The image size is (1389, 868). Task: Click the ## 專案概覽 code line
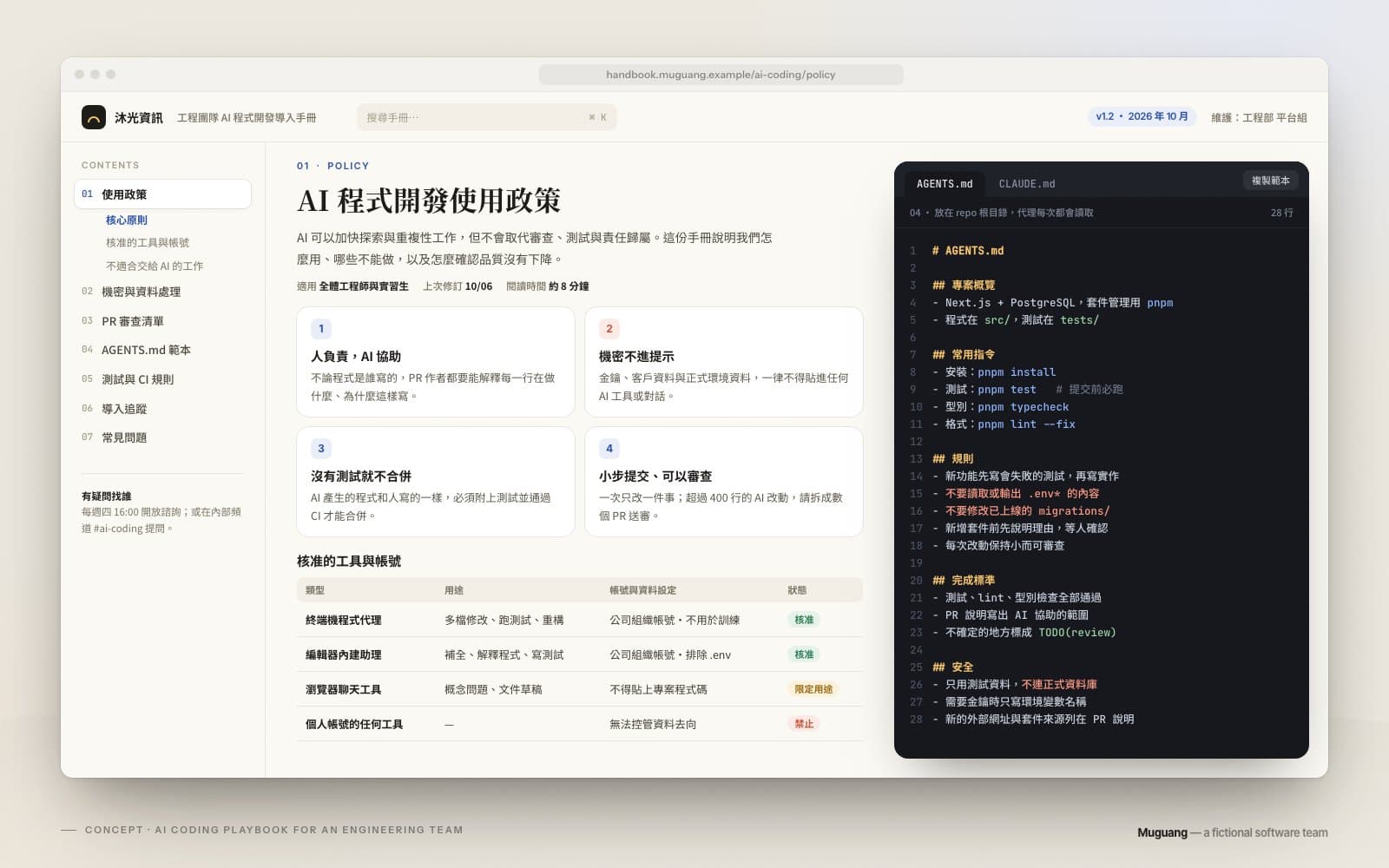[964, 286]
